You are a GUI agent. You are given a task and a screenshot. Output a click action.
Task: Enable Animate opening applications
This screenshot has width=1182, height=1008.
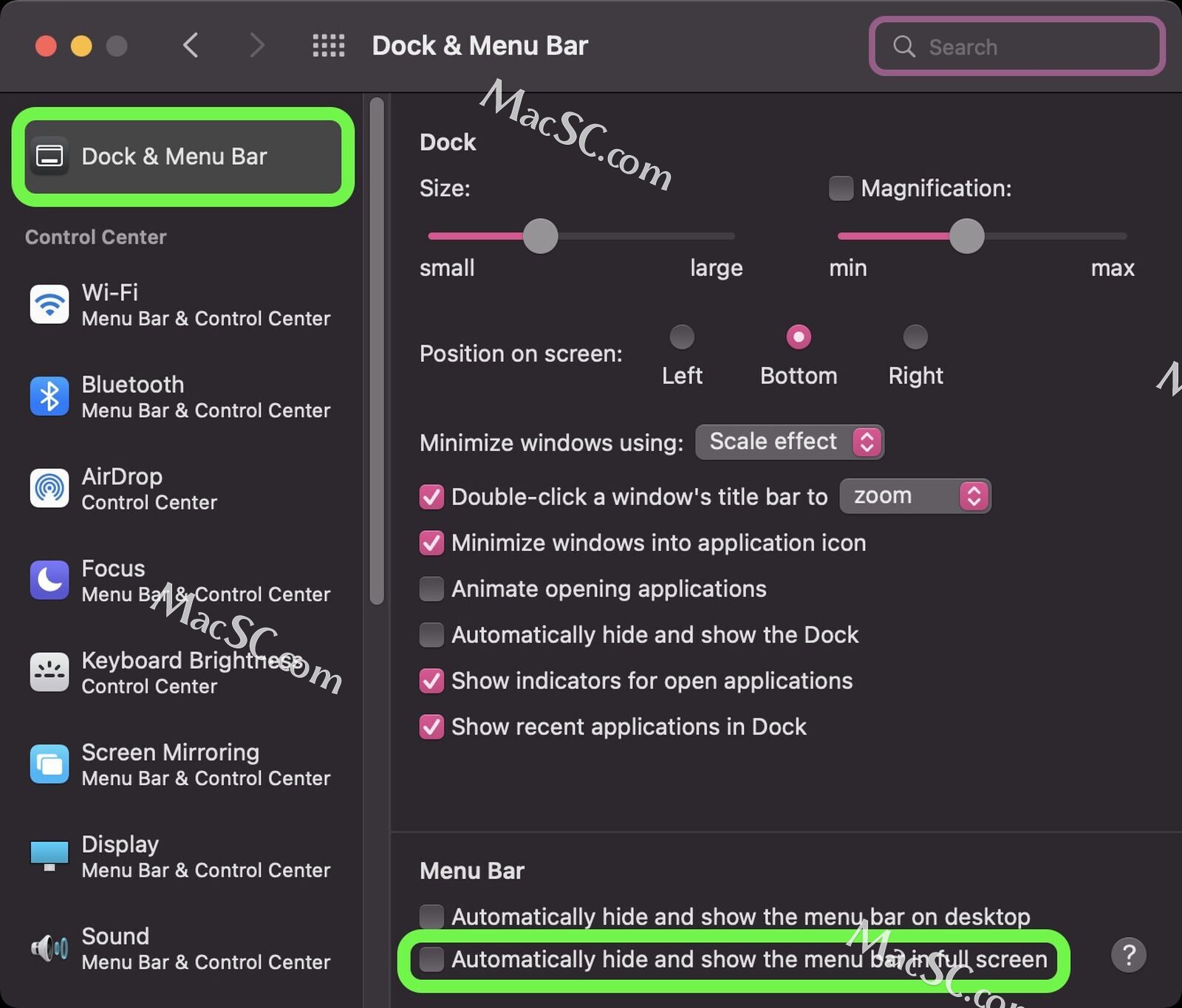coord(431,589)
